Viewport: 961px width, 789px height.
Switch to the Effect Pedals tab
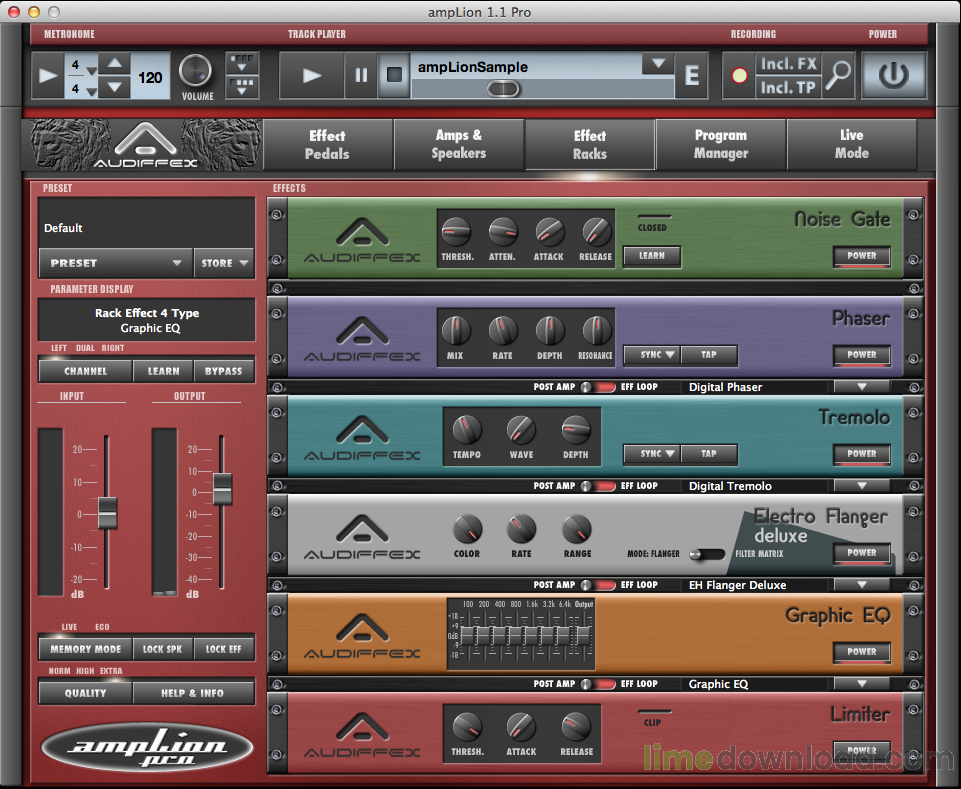pos(327,145)
